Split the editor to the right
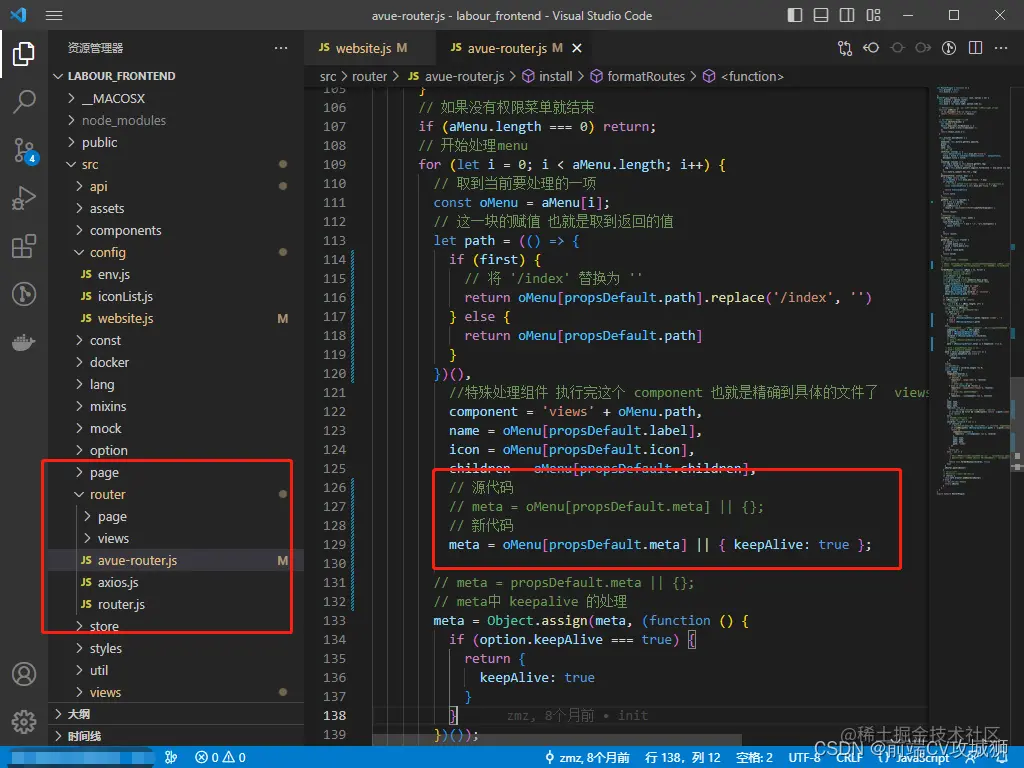This screenshot has width=1024, height=768. pyautogui.click(x=975, y=48)
